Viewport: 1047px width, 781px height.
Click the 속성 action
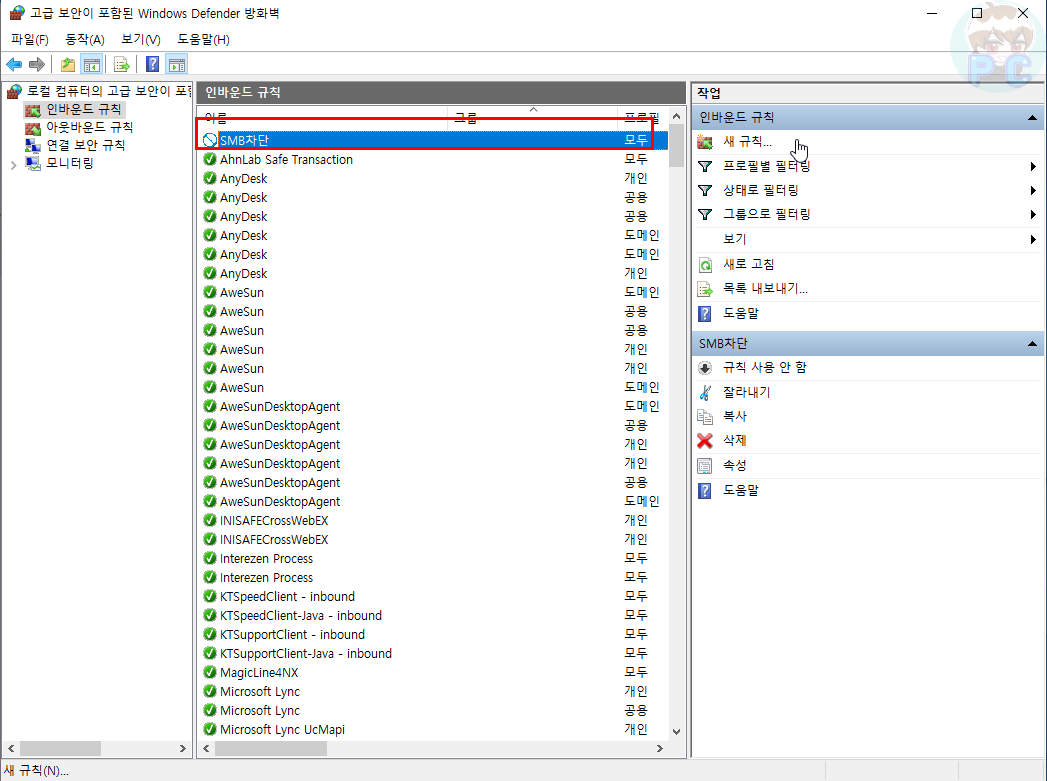tap(735, 465)
